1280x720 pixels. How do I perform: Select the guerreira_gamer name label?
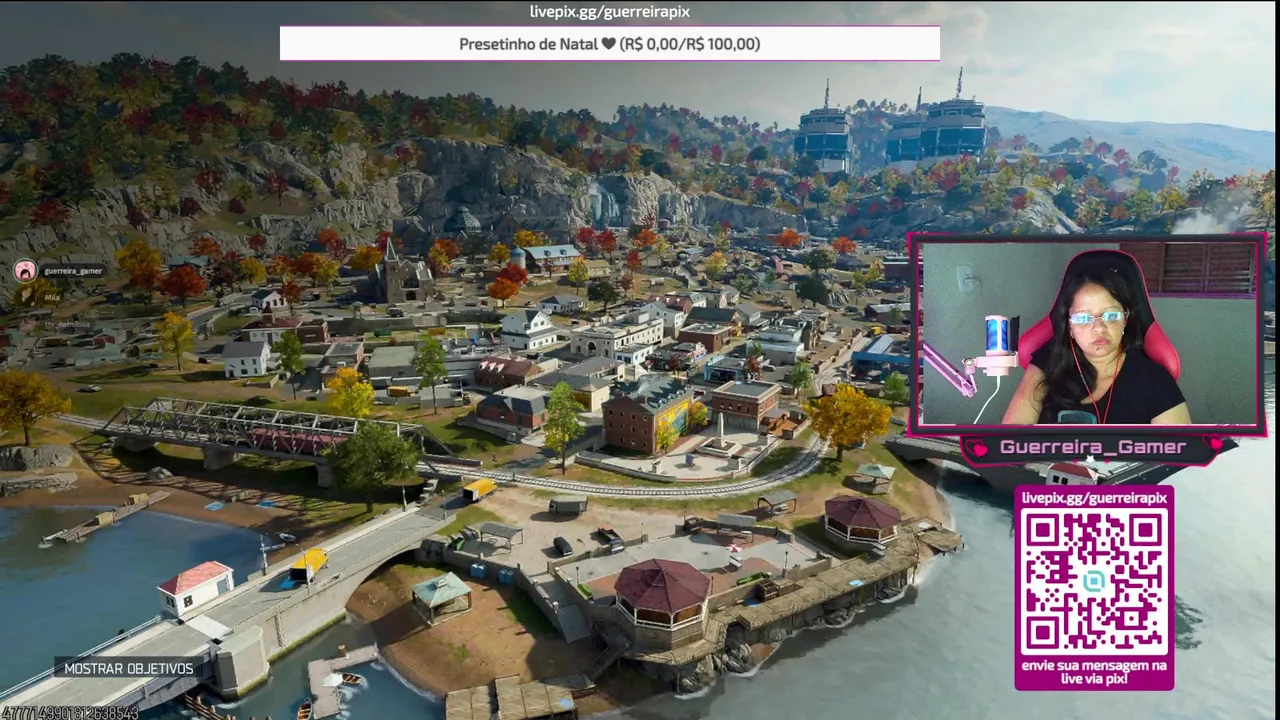click(x=73, y=271)
